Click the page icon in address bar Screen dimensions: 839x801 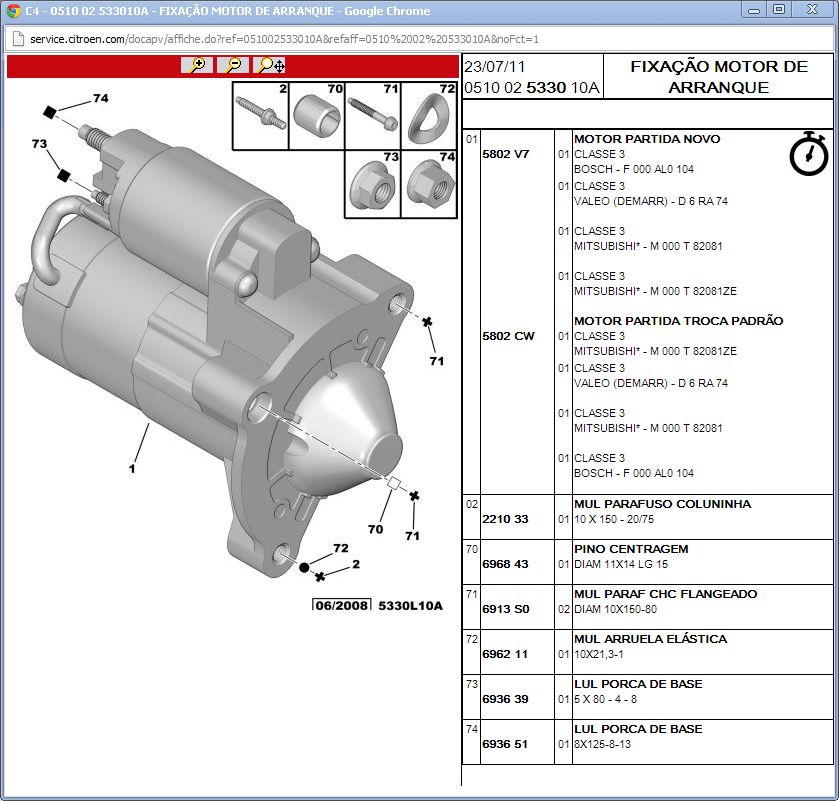click(18, 39)
